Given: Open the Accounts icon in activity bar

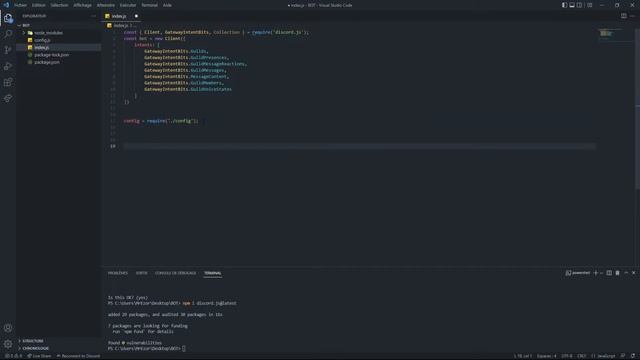Looking at the screenshot, I should click(8, 328).
